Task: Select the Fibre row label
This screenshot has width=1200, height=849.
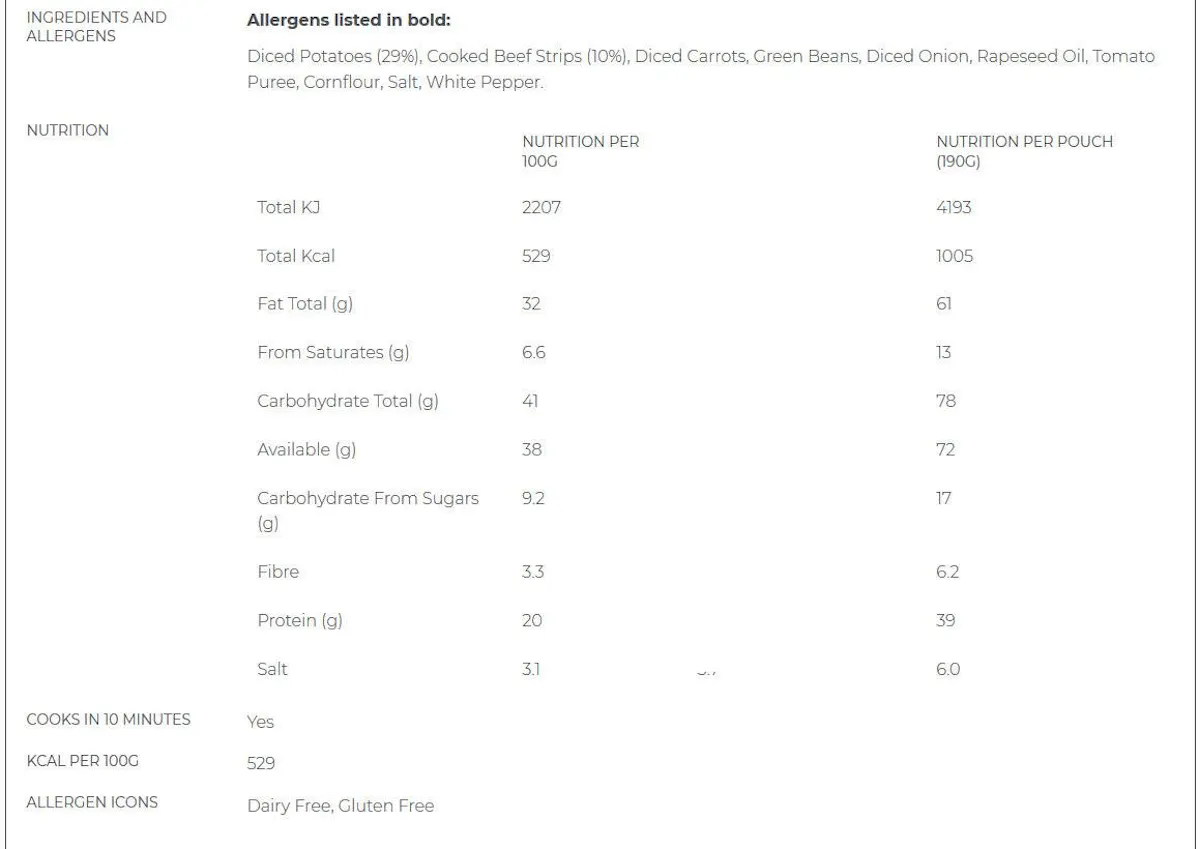Action: (278, 572)
